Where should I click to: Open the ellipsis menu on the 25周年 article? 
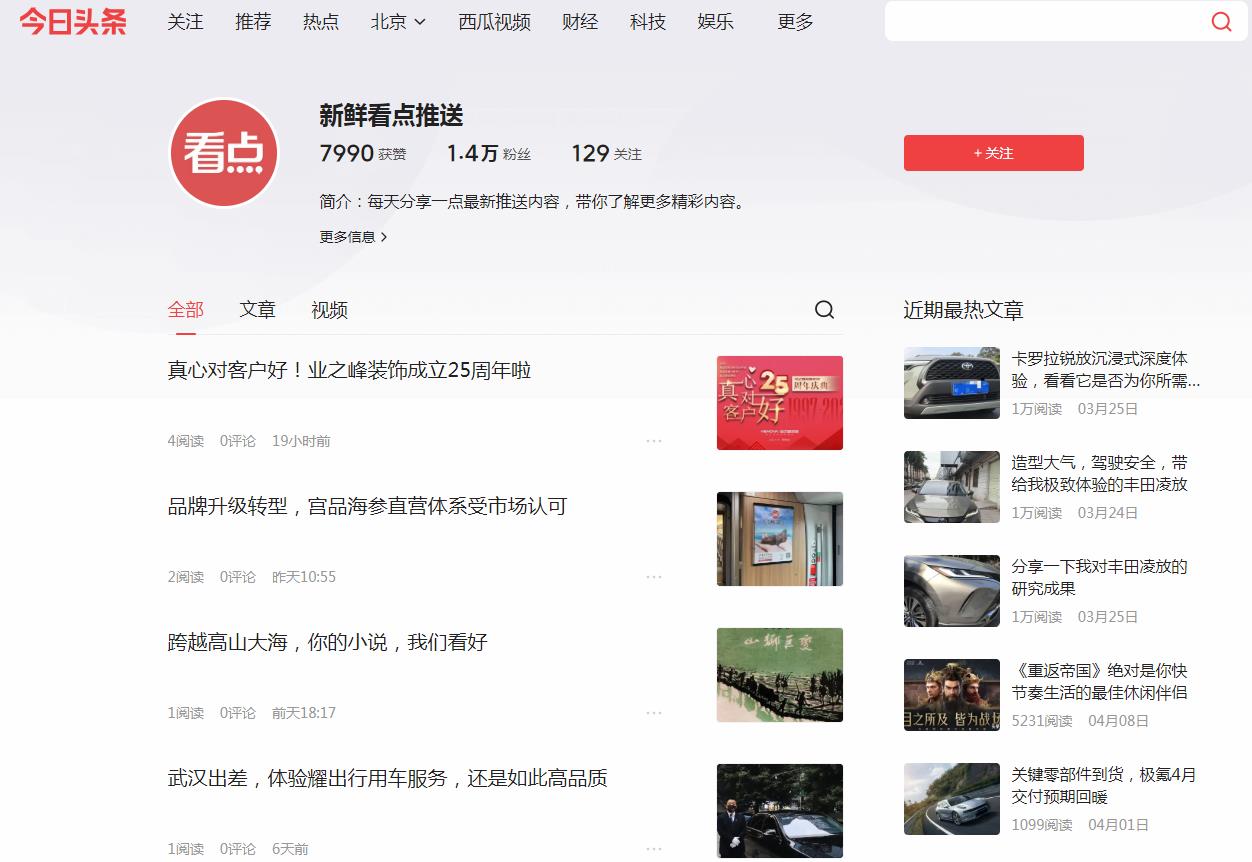[655, 440]
